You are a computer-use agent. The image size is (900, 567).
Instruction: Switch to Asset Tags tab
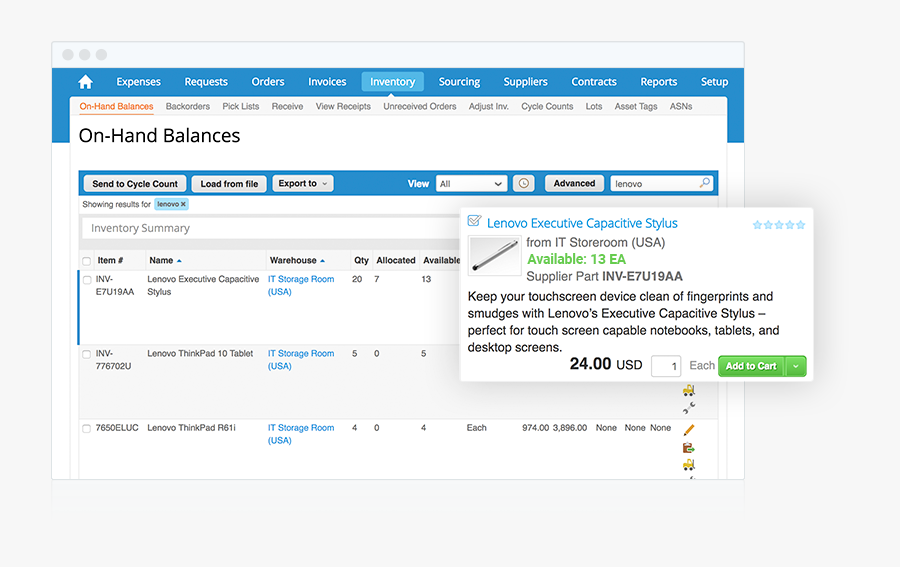(635, 106)
